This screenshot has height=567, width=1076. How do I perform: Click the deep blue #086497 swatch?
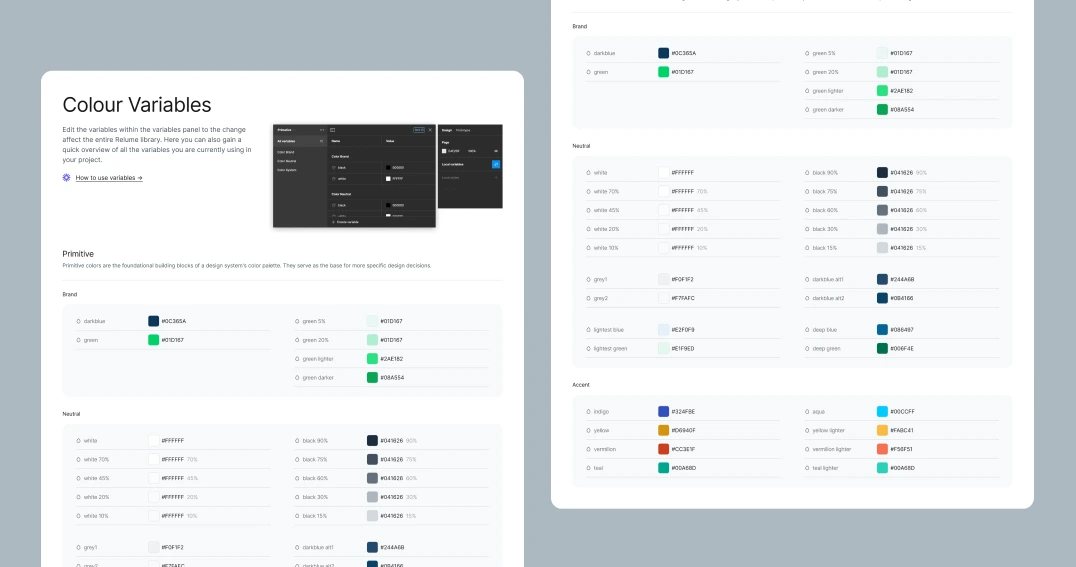[x=882, y=329]
